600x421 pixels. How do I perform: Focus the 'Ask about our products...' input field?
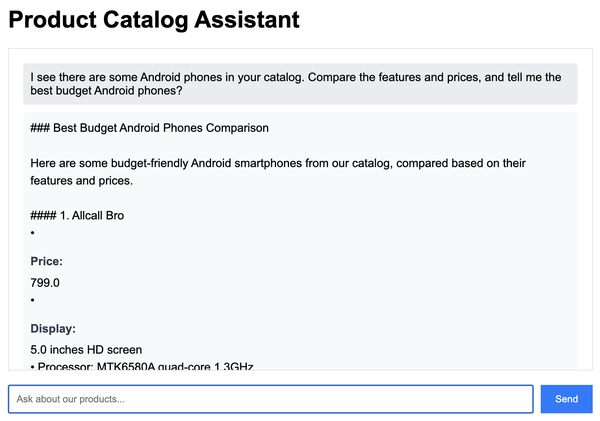(270, 399)
